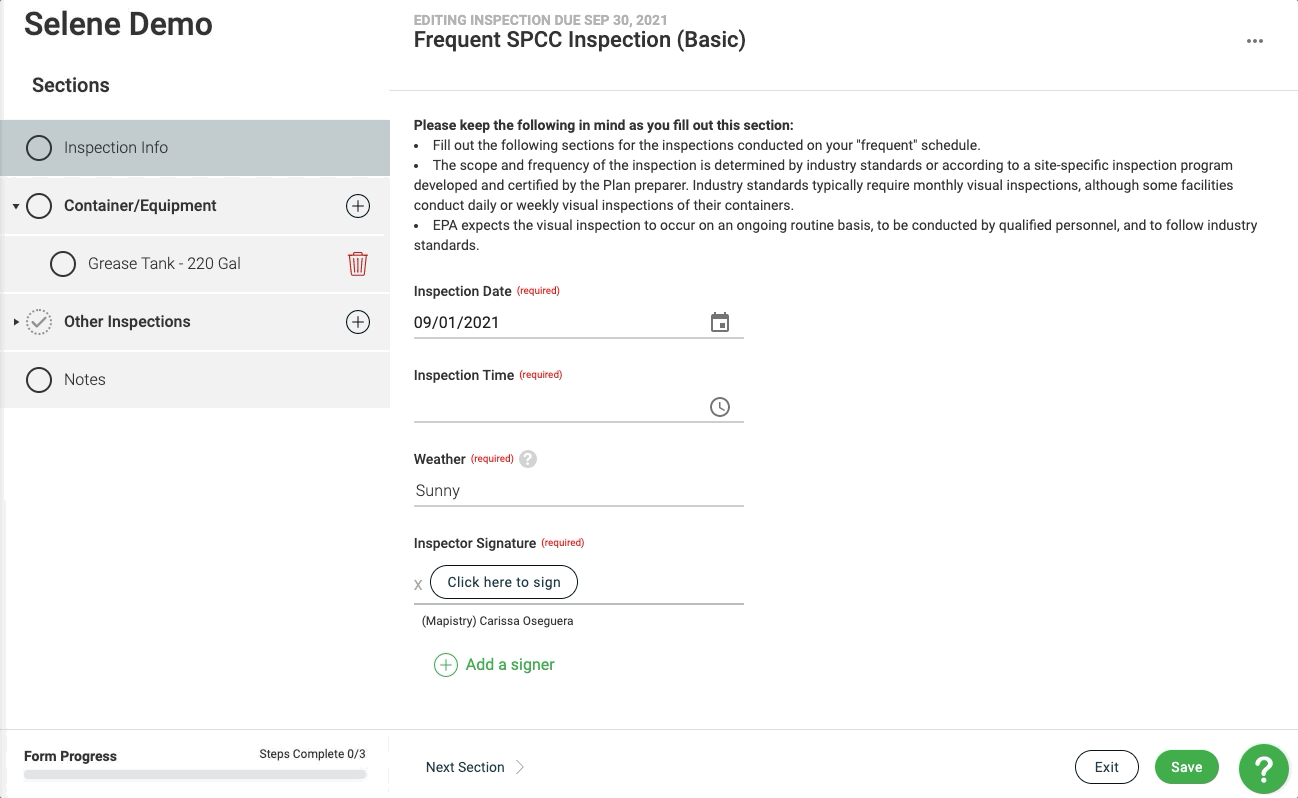Viewport: 1298px width, 798px height.
Task: Click here to sign button
Action: tap(504, 582)
